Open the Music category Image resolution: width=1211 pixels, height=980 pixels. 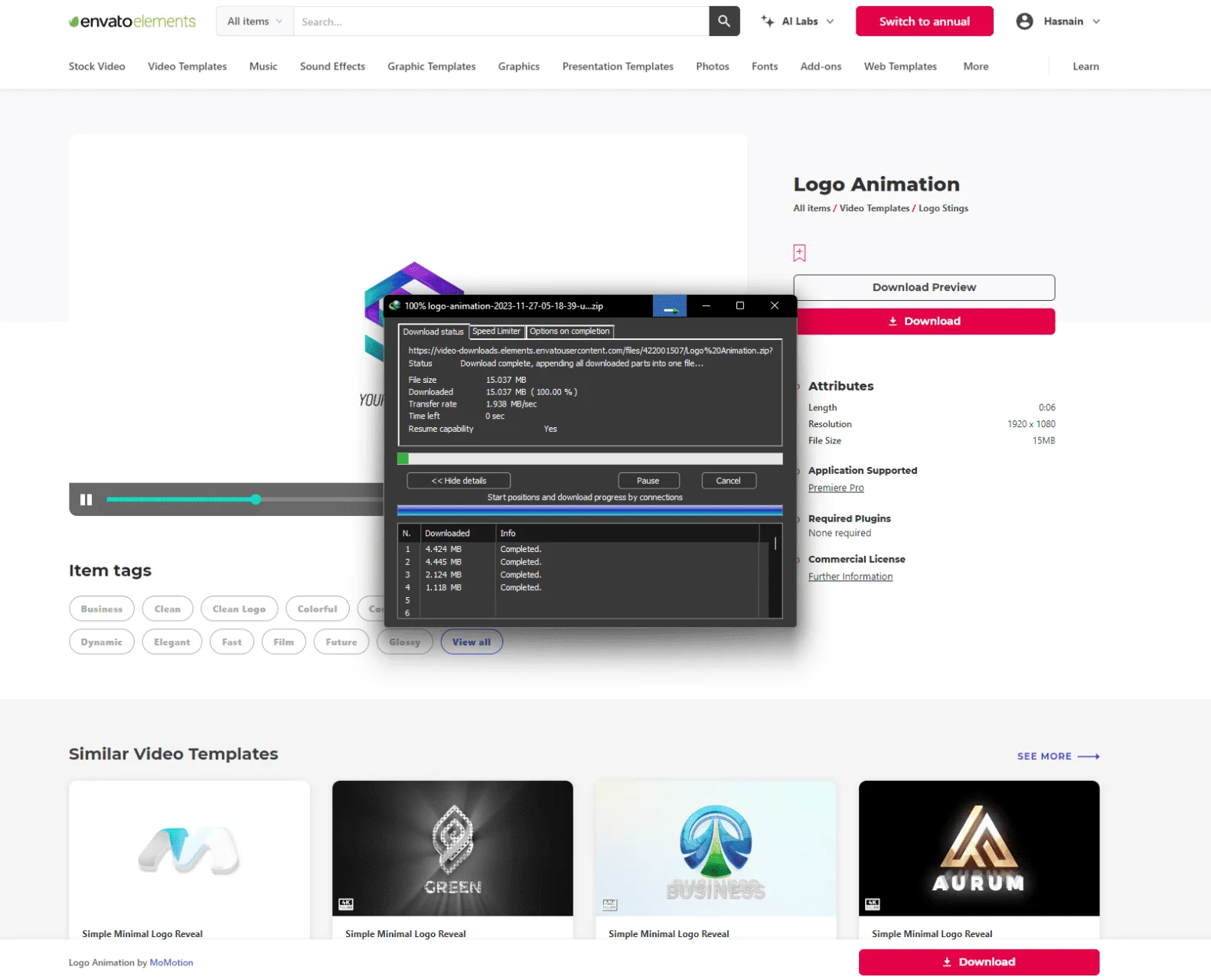(x=263, y=67)
